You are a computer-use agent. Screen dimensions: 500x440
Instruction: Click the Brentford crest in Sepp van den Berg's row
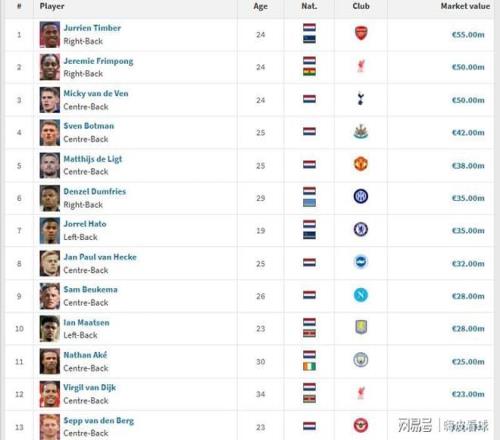coord(361,425)
